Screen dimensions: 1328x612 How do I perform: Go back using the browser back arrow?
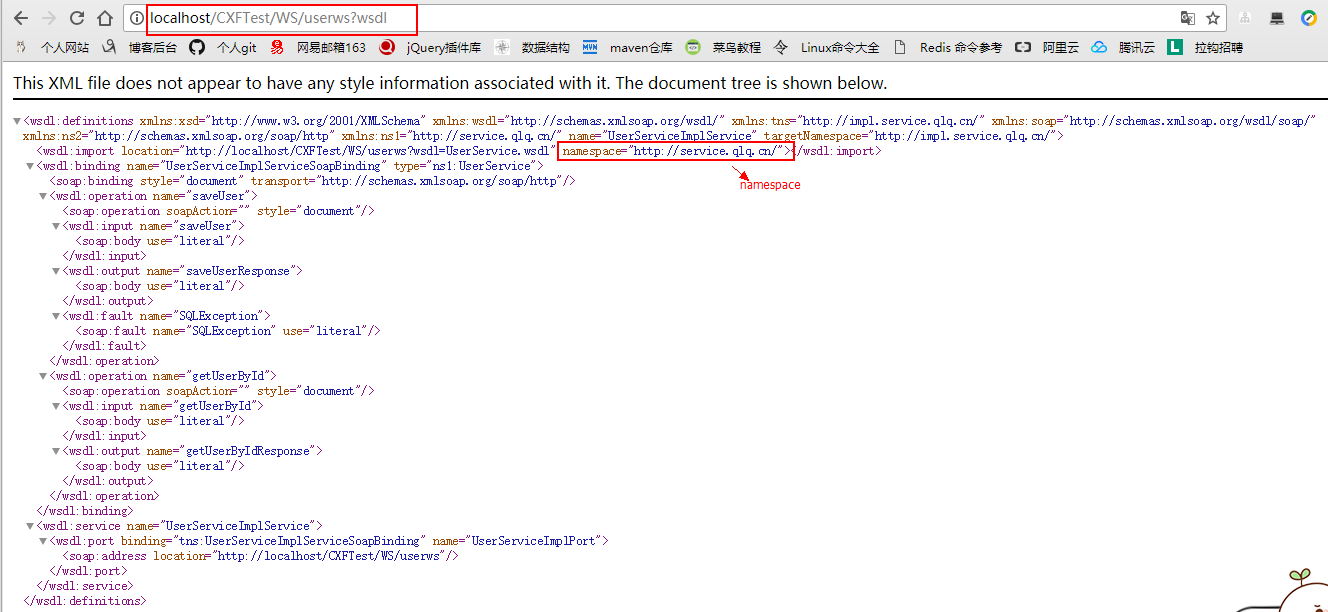pyautogui.click(x=20, y=18)
